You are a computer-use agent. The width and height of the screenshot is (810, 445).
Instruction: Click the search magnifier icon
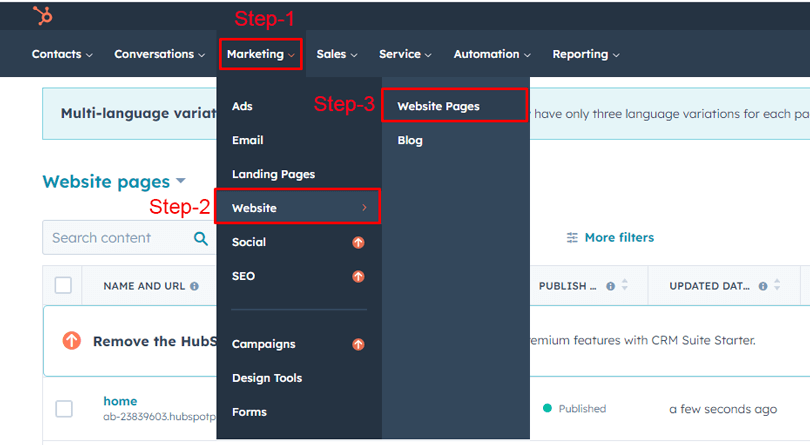coord(201,238)
